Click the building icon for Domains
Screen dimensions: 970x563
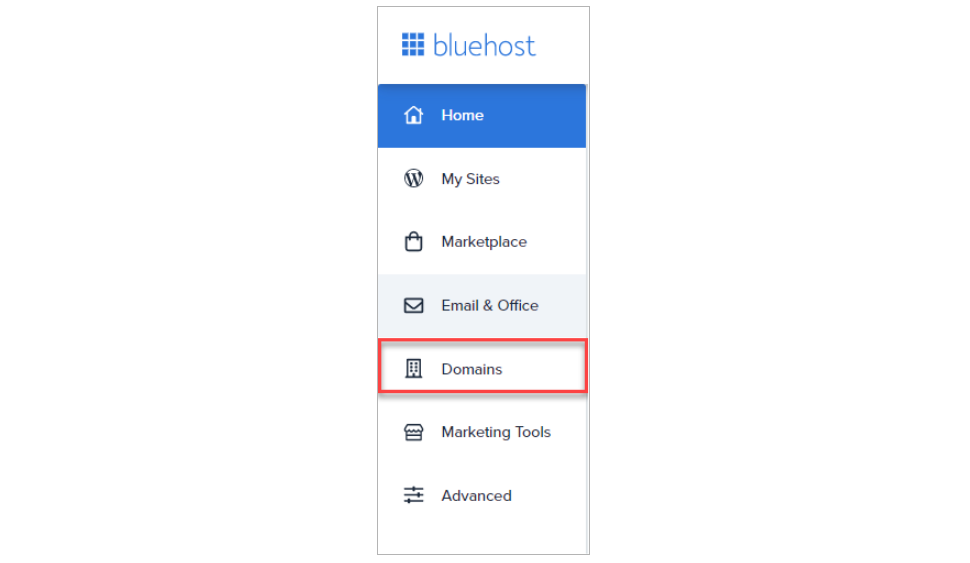(x=413, y=369)
